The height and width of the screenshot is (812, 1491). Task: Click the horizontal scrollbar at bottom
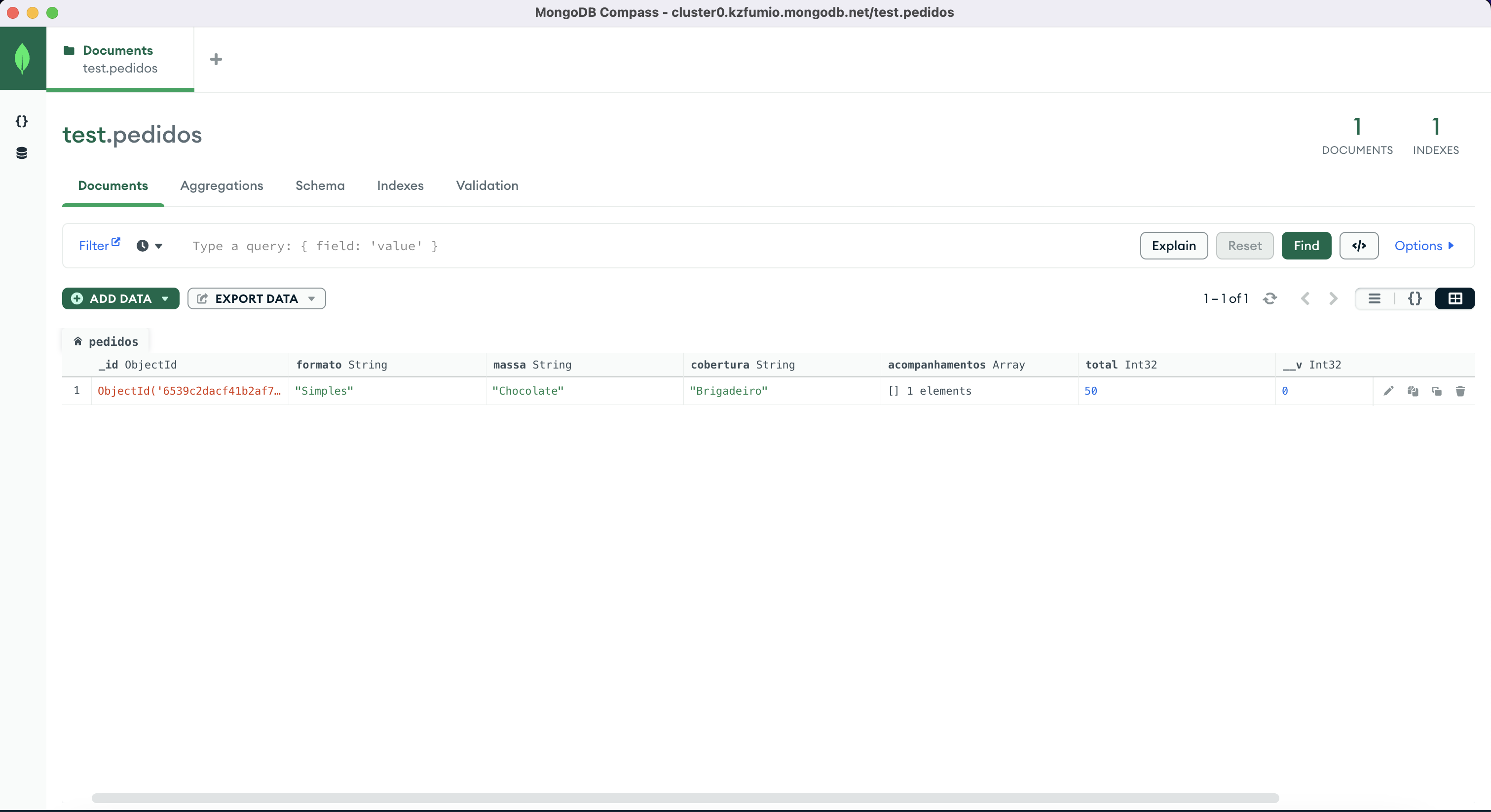(x=685, y=798)
